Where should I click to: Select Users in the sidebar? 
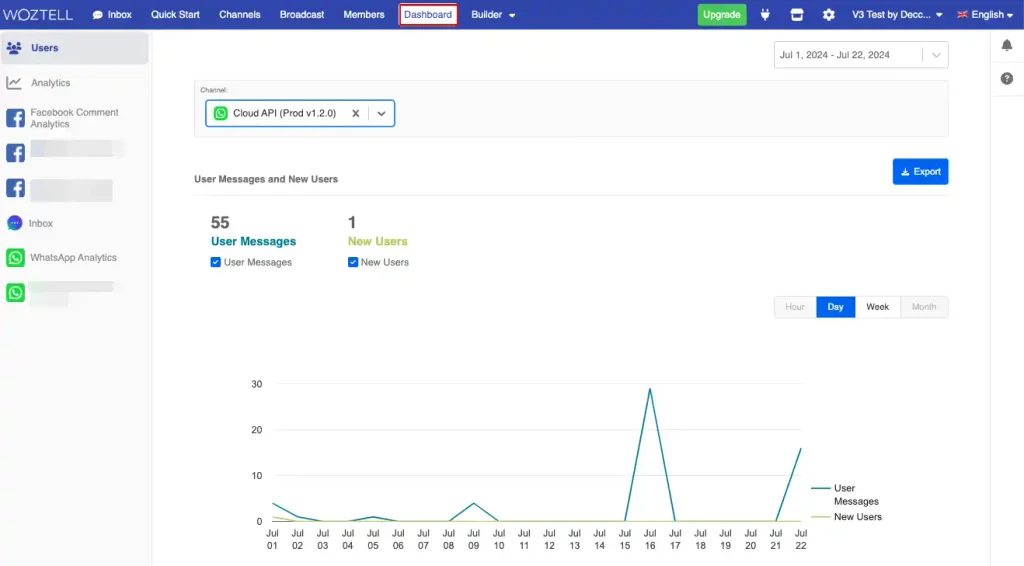tap(74, 48)
